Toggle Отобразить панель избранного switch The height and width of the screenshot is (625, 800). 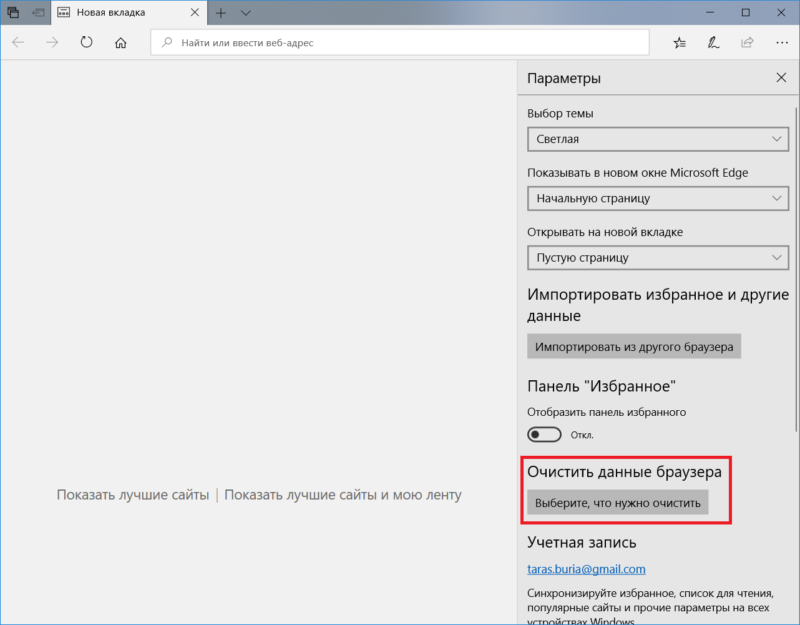tap(544, 435)
